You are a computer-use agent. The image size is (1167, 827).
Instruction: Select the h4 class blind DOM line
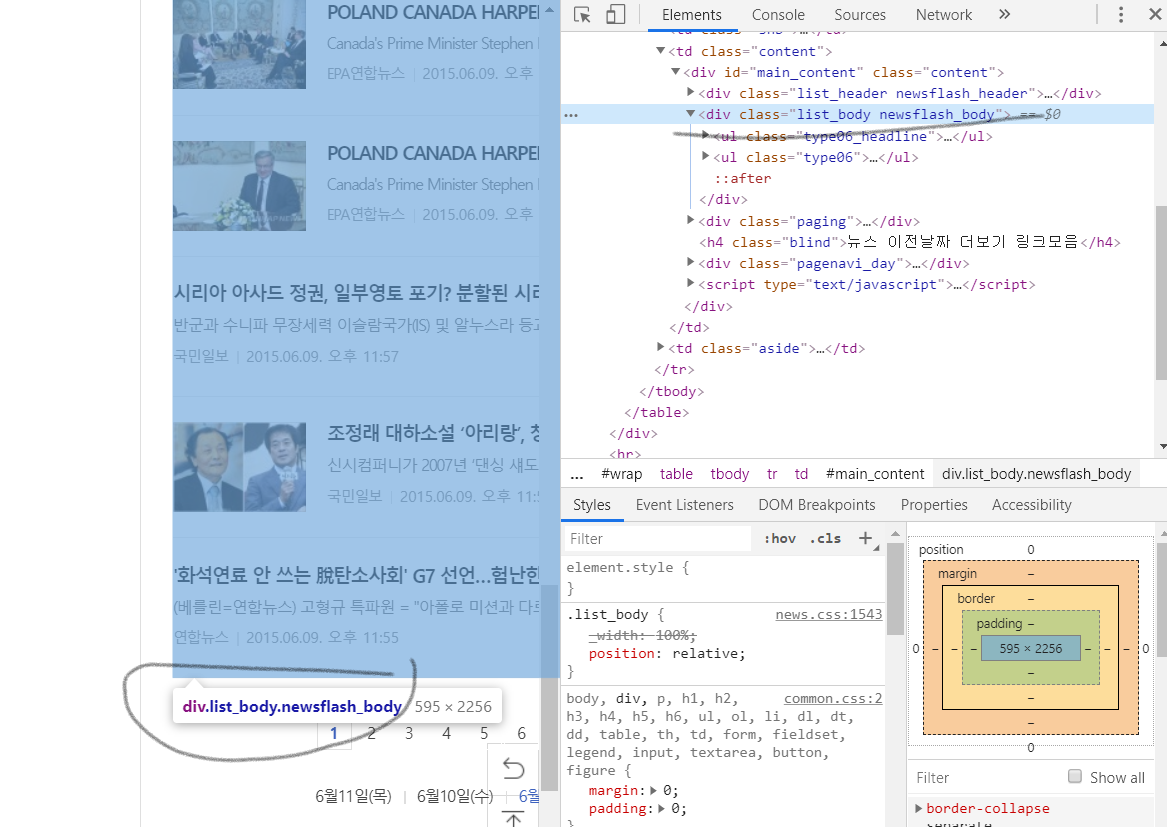(x=909, y=242)
